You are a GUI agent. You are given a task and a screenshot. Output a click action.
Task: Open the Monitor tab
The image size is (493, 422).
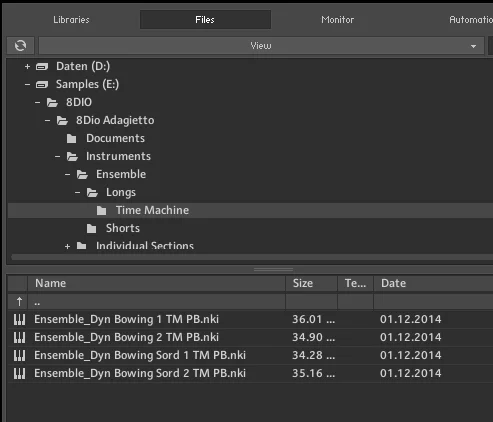(338, 20)
